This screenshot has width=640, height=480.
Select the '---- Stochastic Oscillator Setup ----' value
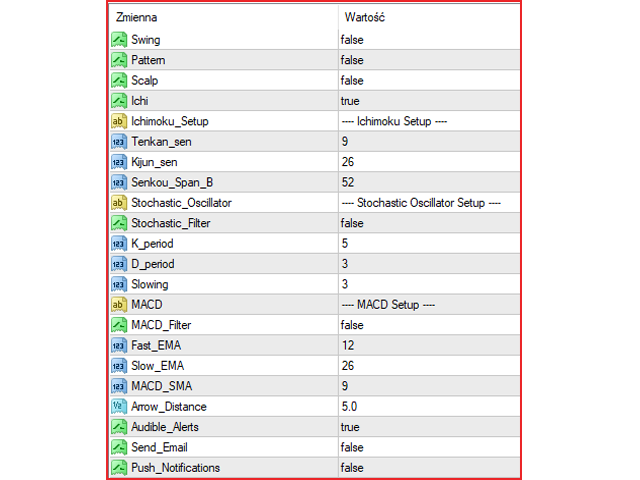click(421, 203)
